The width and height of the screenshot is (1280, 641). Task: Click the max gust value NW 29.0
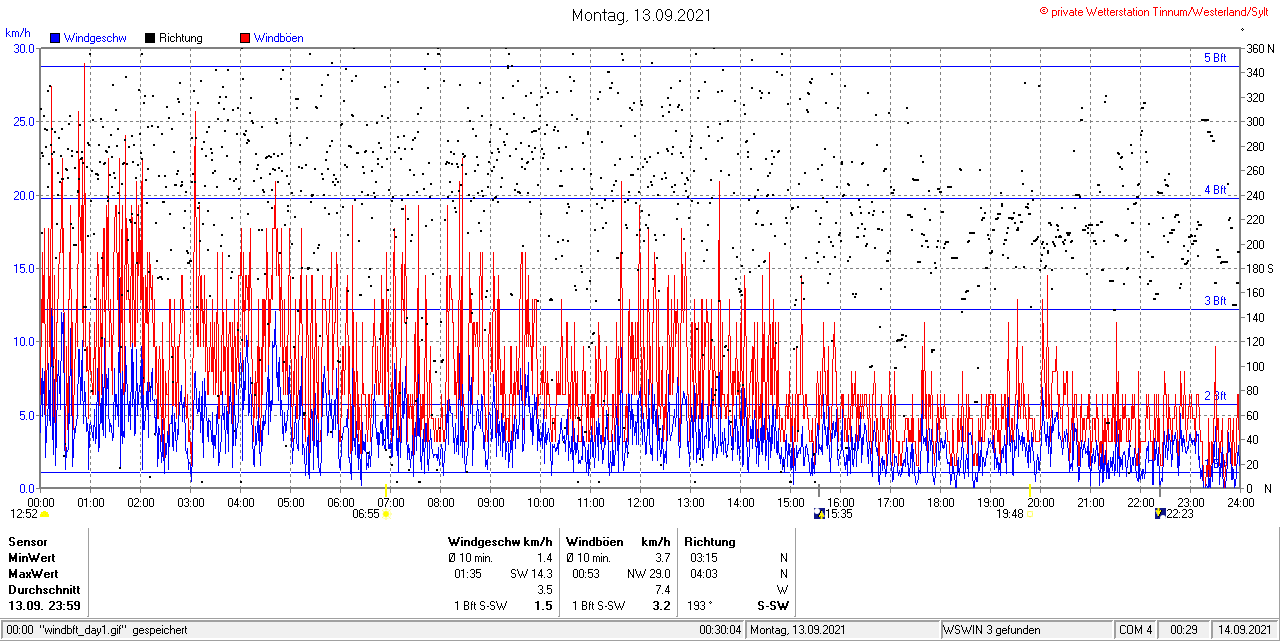(x=648, y=574)
